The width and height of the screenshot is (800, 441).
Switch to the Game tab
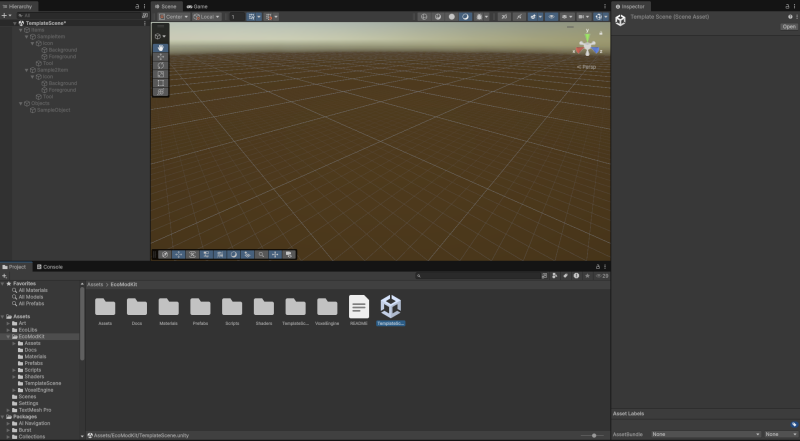(197, 7)
